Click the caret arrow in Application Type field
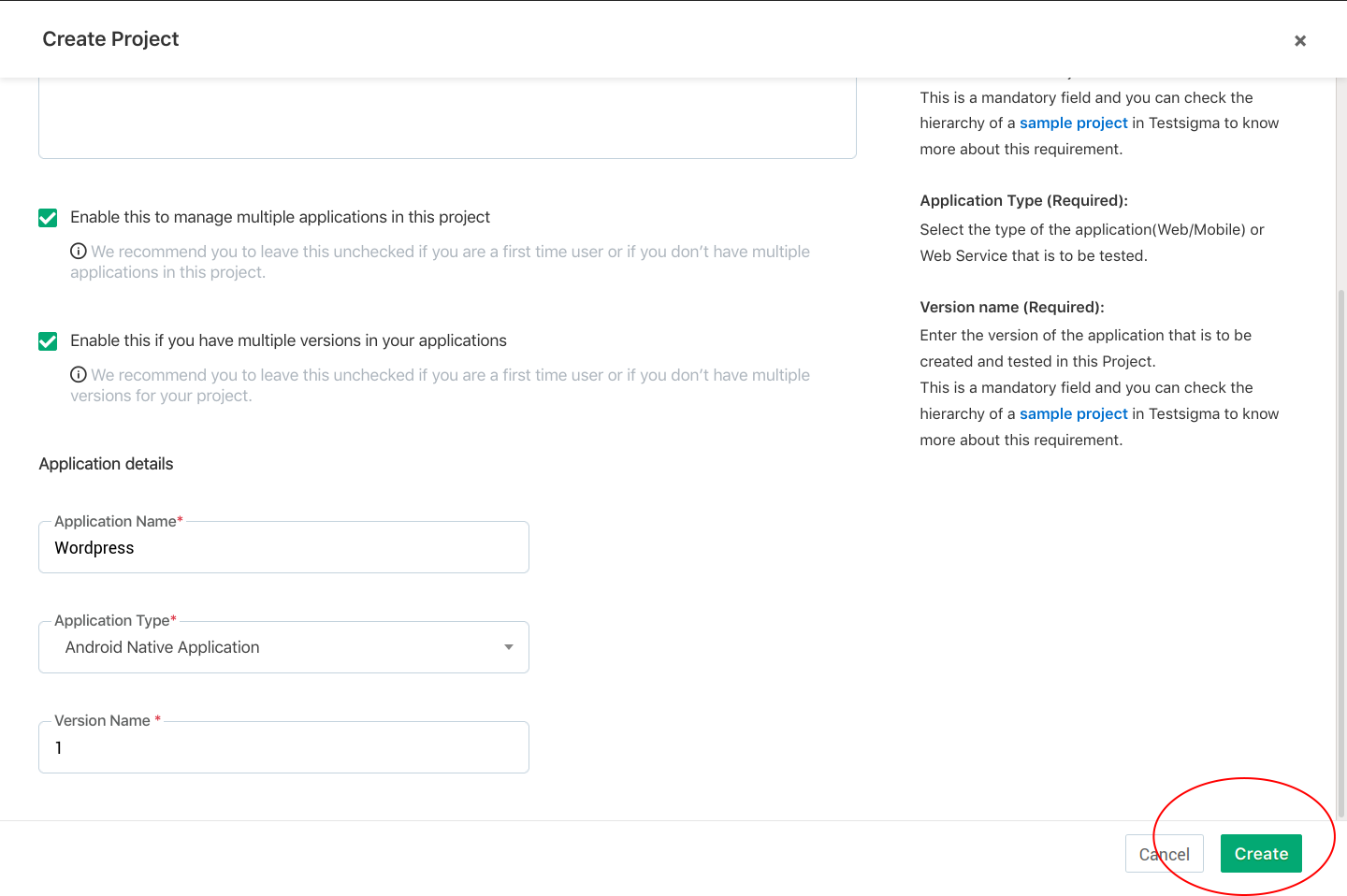 [x=508, y=647]
